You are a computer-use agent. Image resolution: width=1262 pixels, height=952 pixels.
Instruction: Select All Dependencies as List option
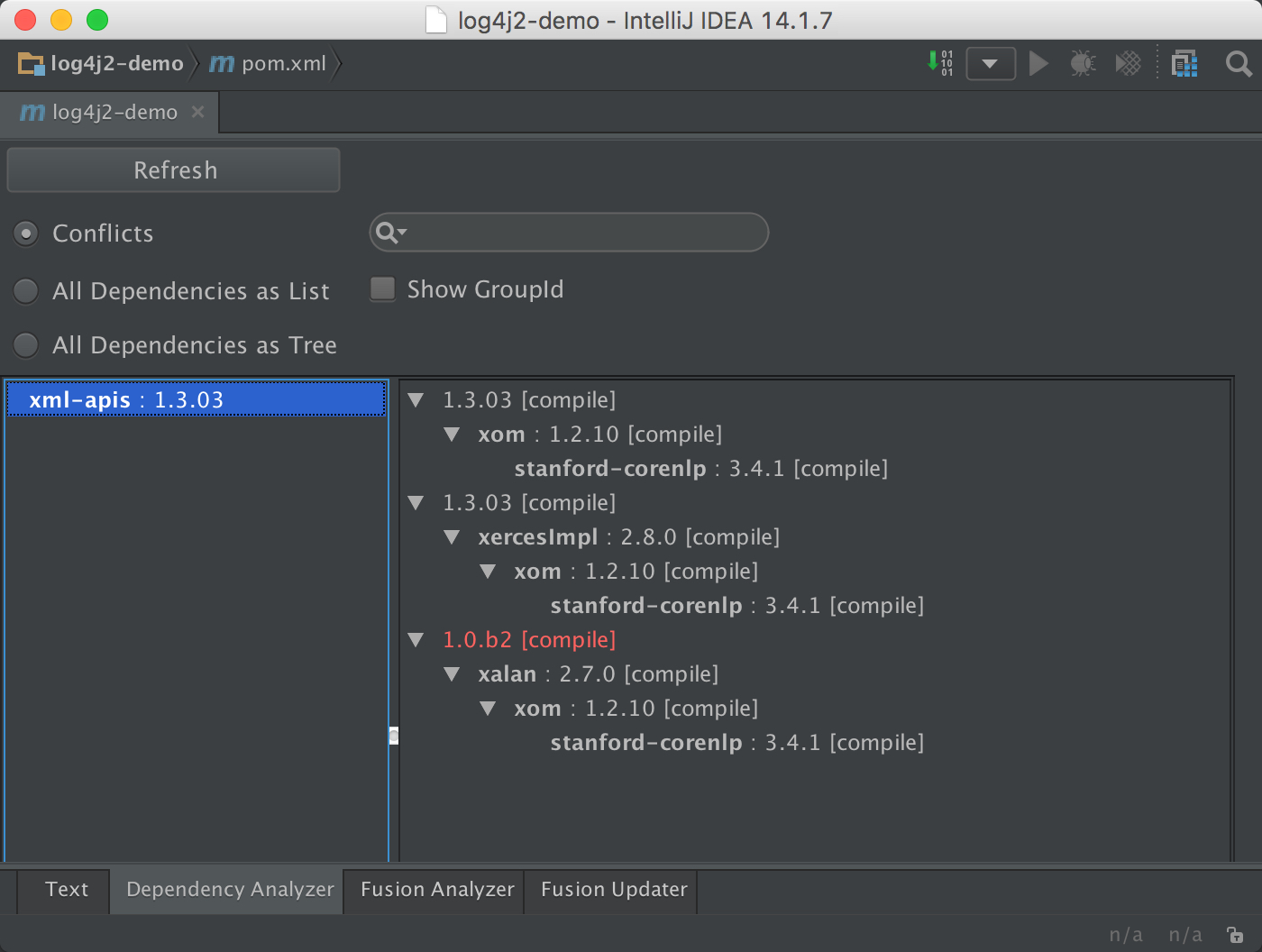click(26, 291)
